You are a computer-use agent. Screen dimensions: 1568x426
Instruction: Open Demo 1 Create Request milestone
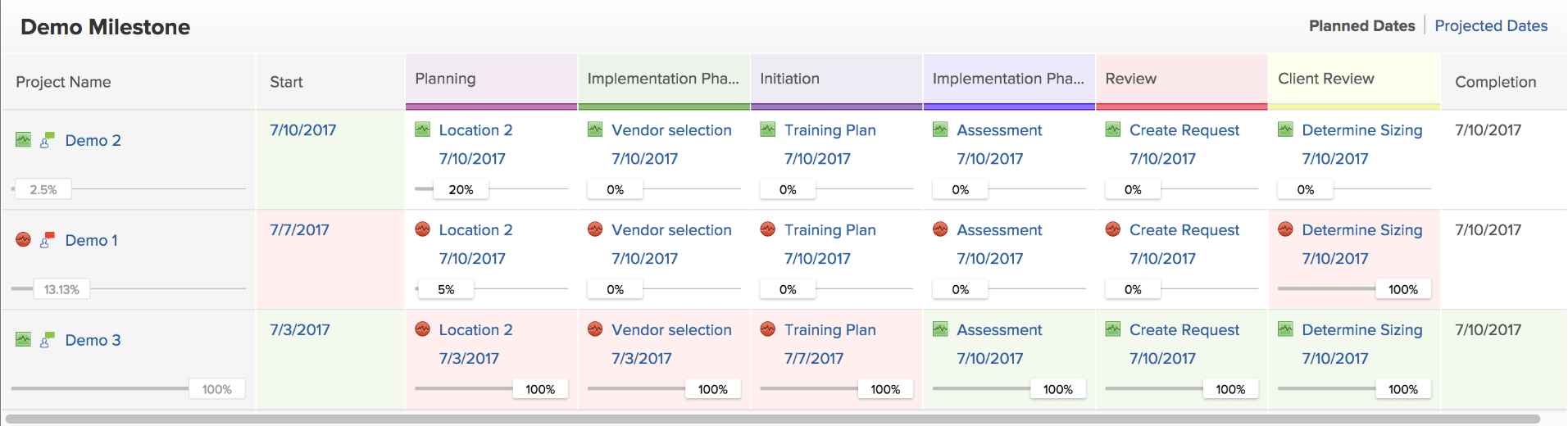coord(1184,230)
